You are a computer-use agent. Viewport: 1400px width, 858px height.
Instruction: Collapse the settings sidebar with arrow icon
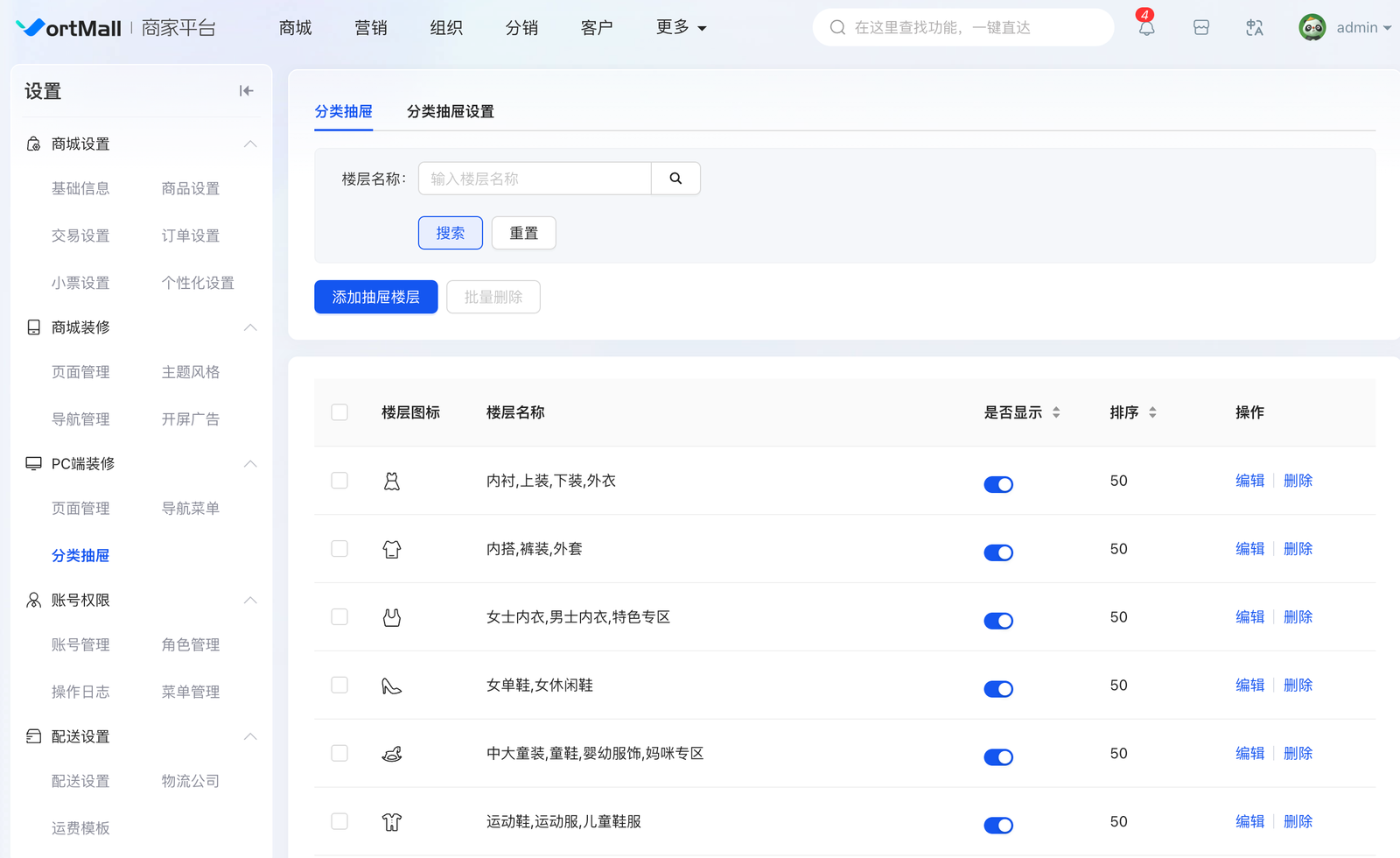click(x=246, y=91)
